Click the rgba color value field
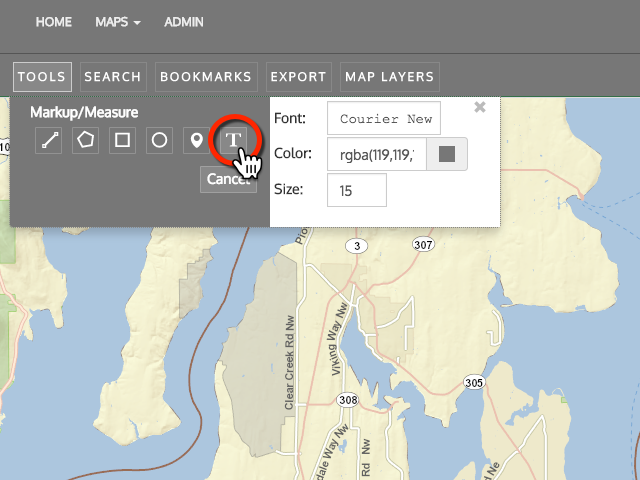The height and width of the screenshot is (480, 640). (377, 154)
